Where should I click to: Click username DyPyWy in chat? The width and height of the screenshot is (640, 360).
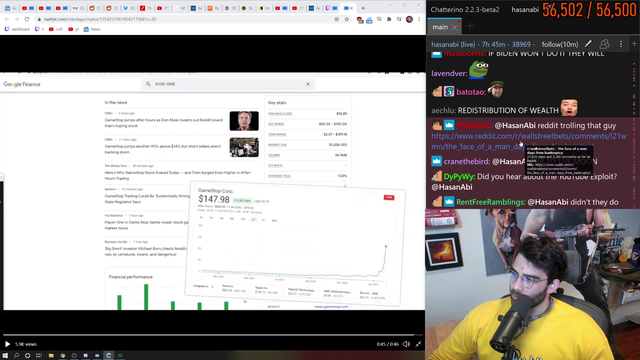(459, 177)
